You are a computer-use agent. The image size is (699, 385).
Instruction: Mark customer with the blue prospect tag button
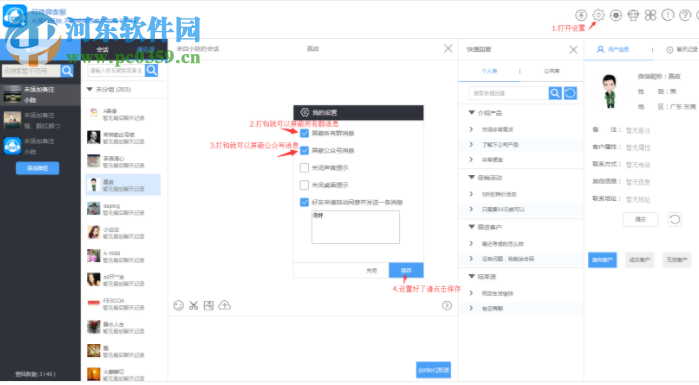point(602,260)
